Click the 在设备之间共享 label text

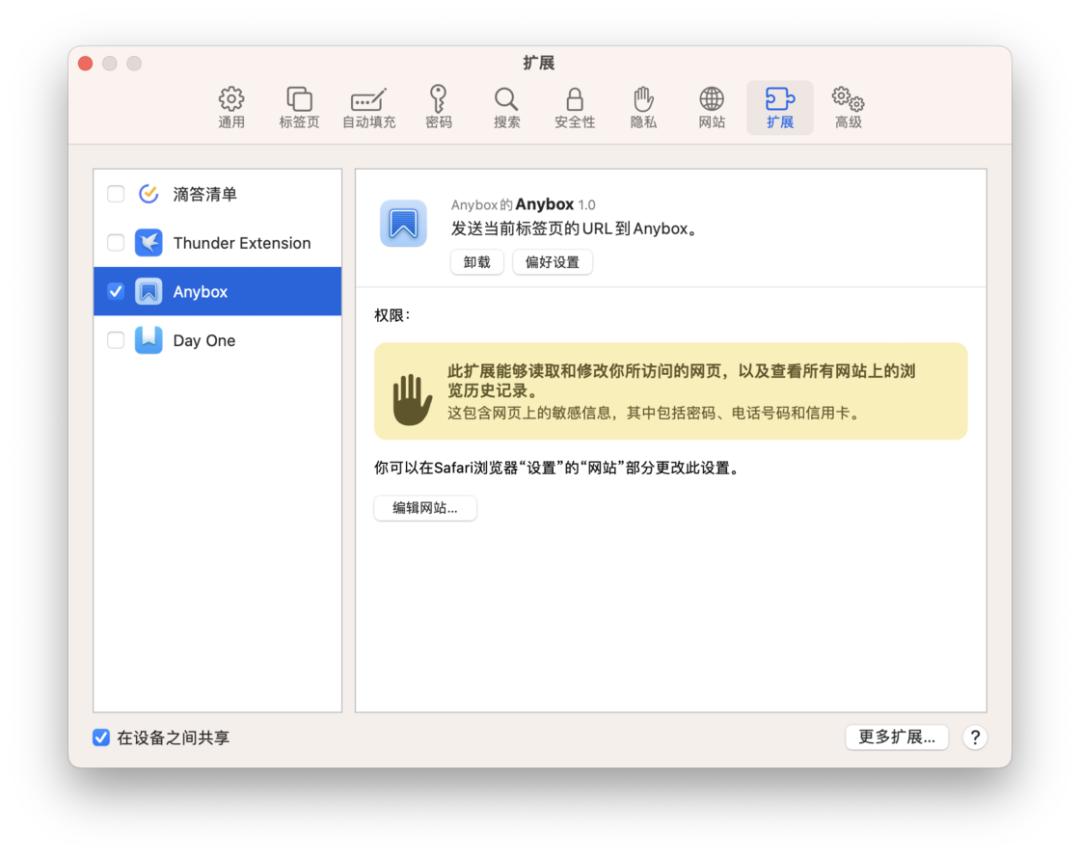click(173, 737)
